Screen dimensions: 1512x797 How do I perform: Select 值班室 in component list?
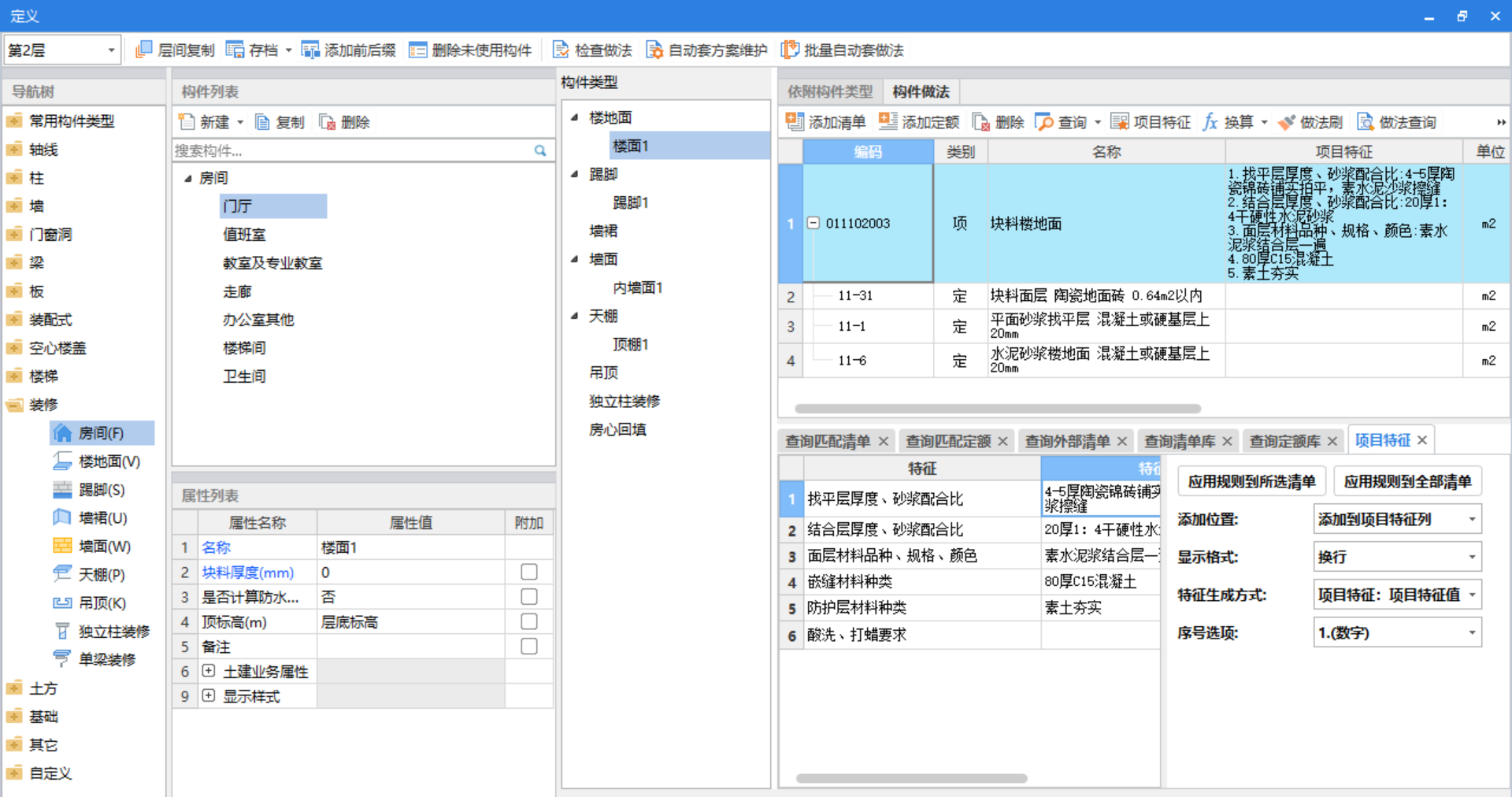244,235
